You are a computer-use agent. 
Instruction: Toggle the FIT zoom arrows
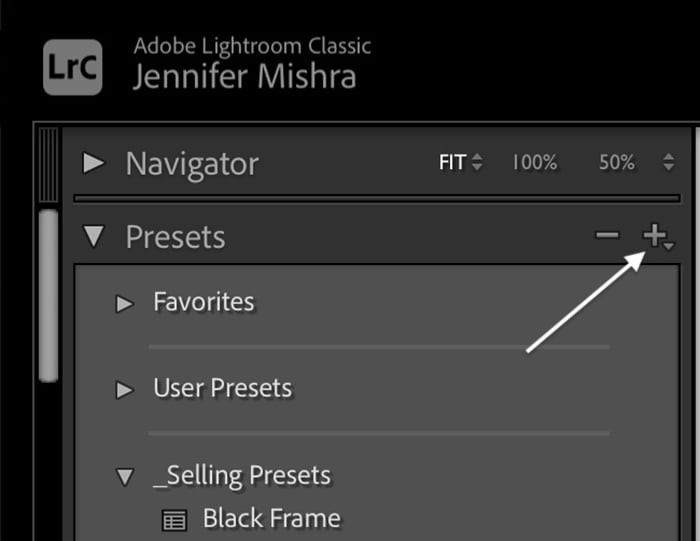[x=477, y=163]
